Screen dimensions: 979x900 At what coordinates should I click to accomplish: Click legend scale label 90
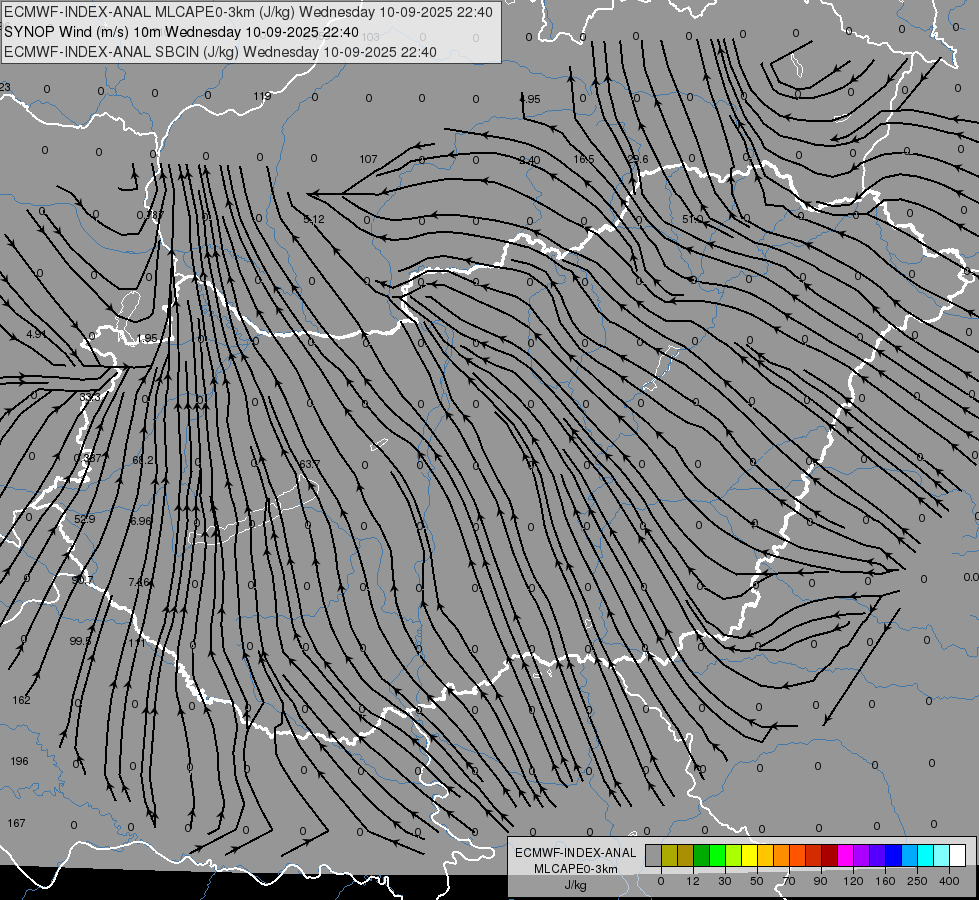(820, 881)
